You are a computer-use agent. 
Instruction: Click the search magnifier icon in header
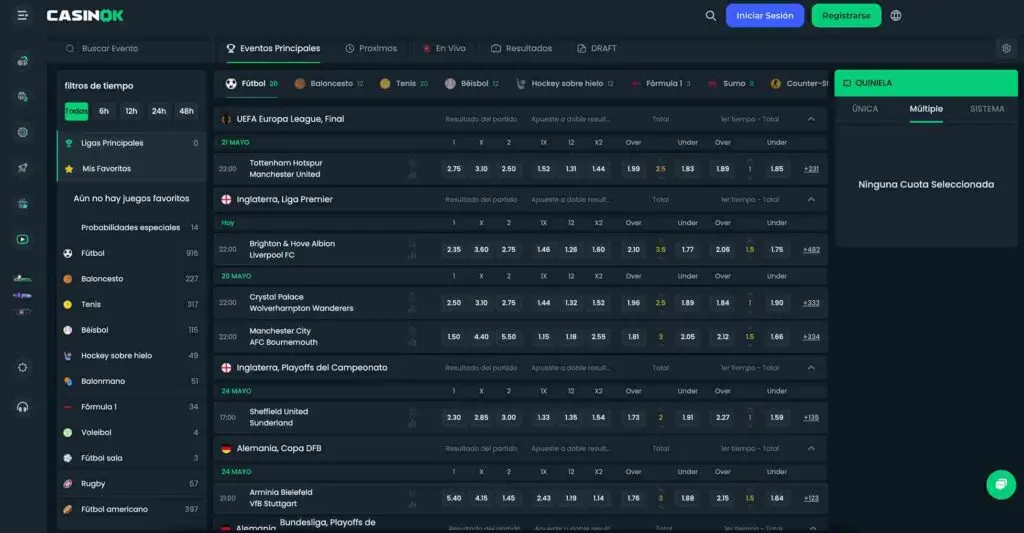(711, 16)
